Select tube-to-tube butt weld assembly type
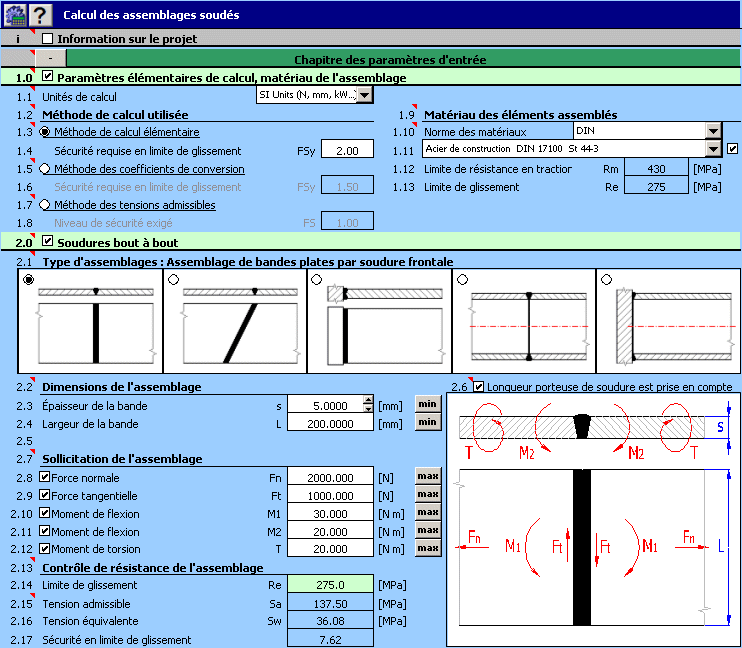The image size is (742, 648). coord(462,280)
